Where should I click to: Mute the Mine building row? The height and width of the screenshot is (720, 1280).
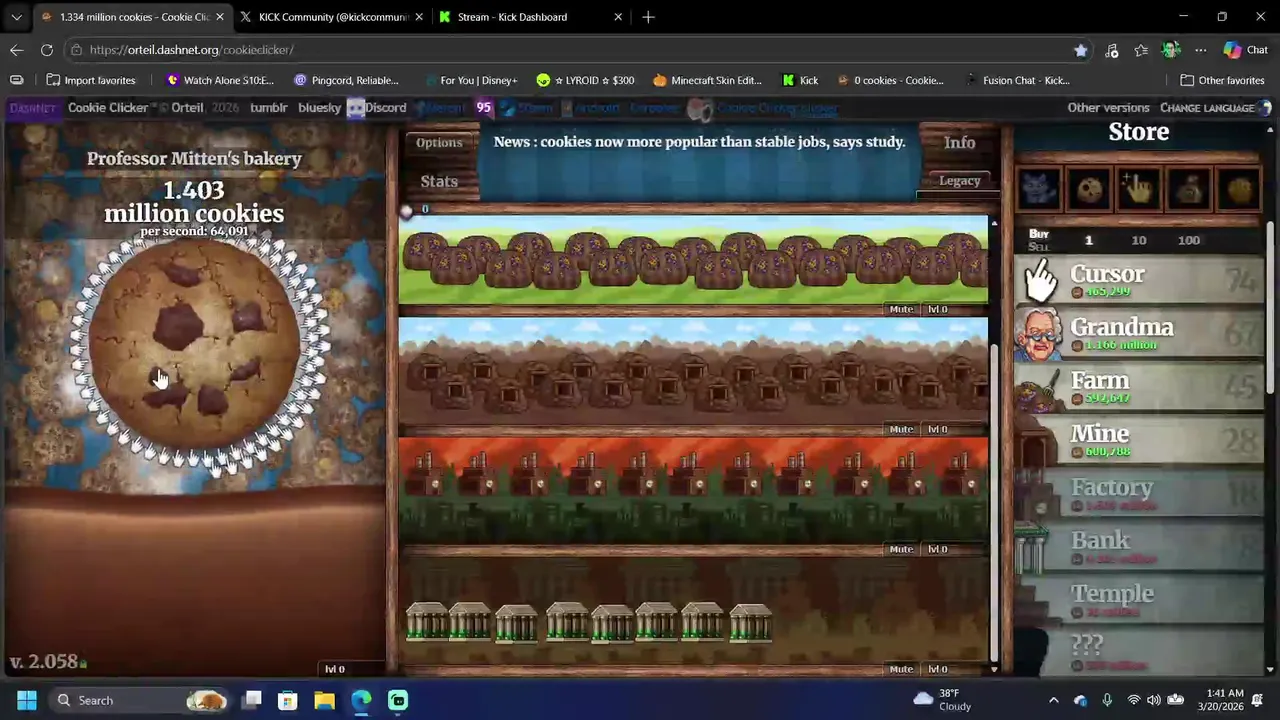point(901,429)
